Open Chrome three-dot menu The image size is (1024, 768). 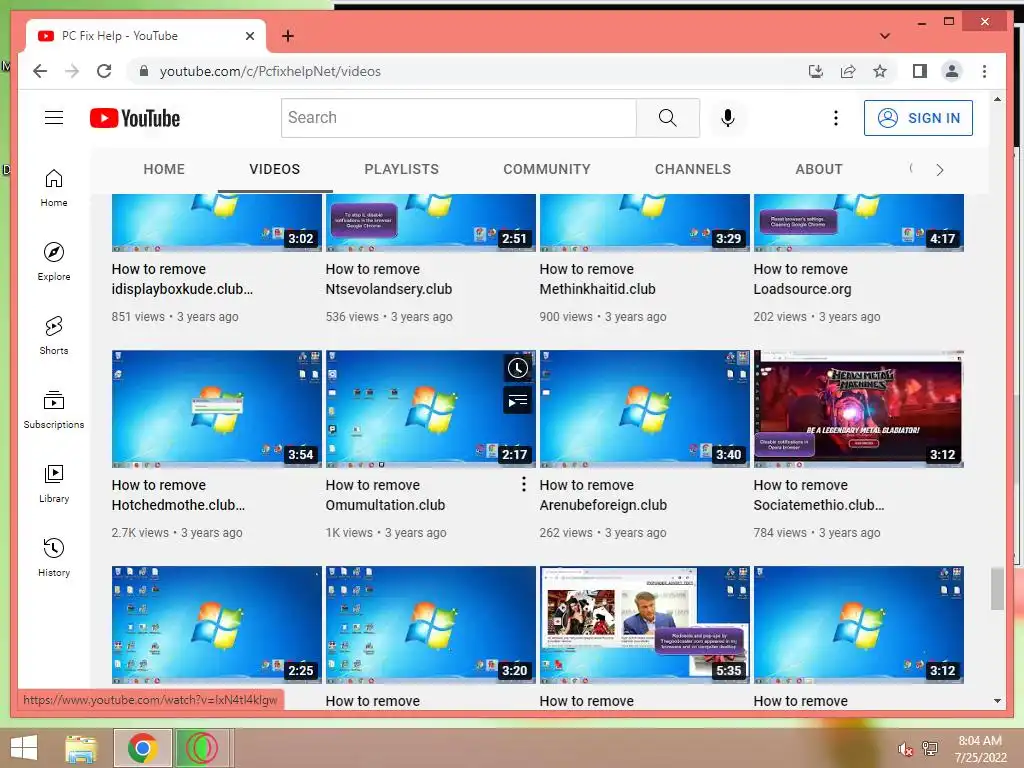pos(984,71)
